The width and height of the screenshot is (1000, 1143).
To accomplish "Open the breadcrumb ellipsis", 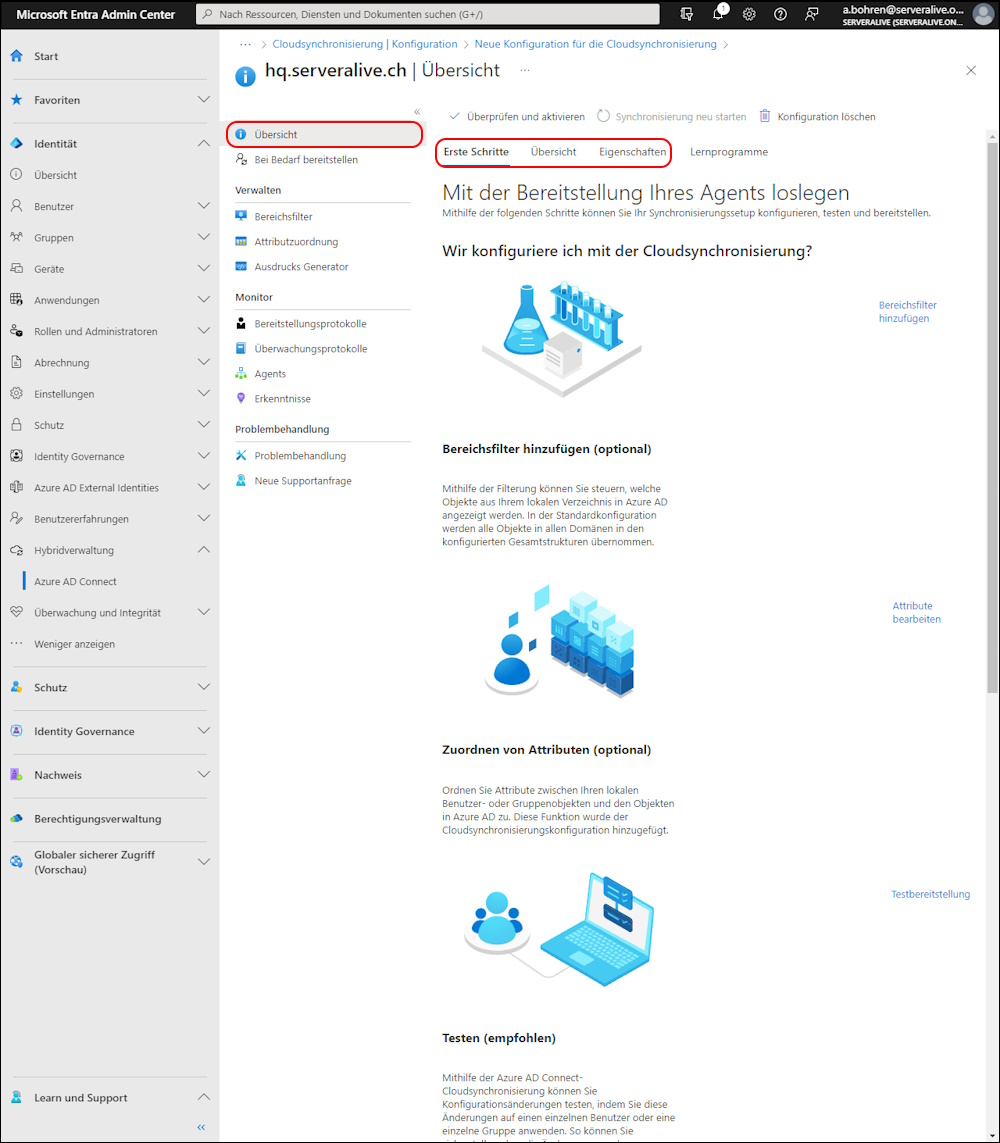I will tap(246, 44).
